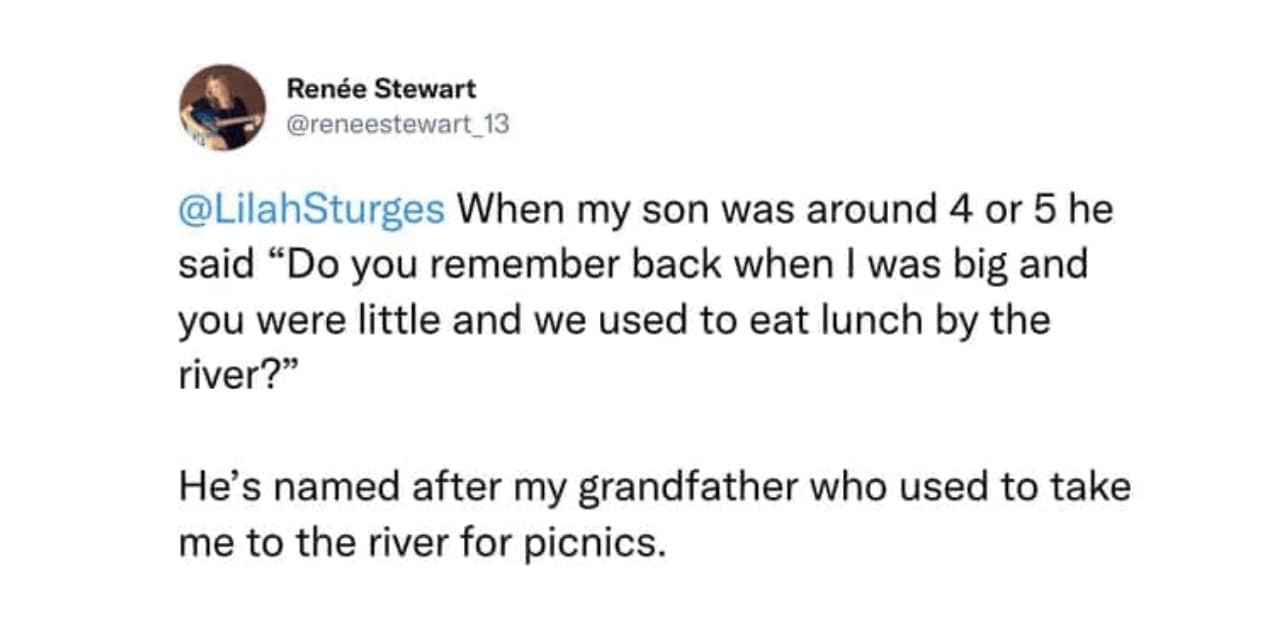Screen dimensions: 1288x642
Task: Click the line starting "He's named after"
Action: click(x=654, y=490)
